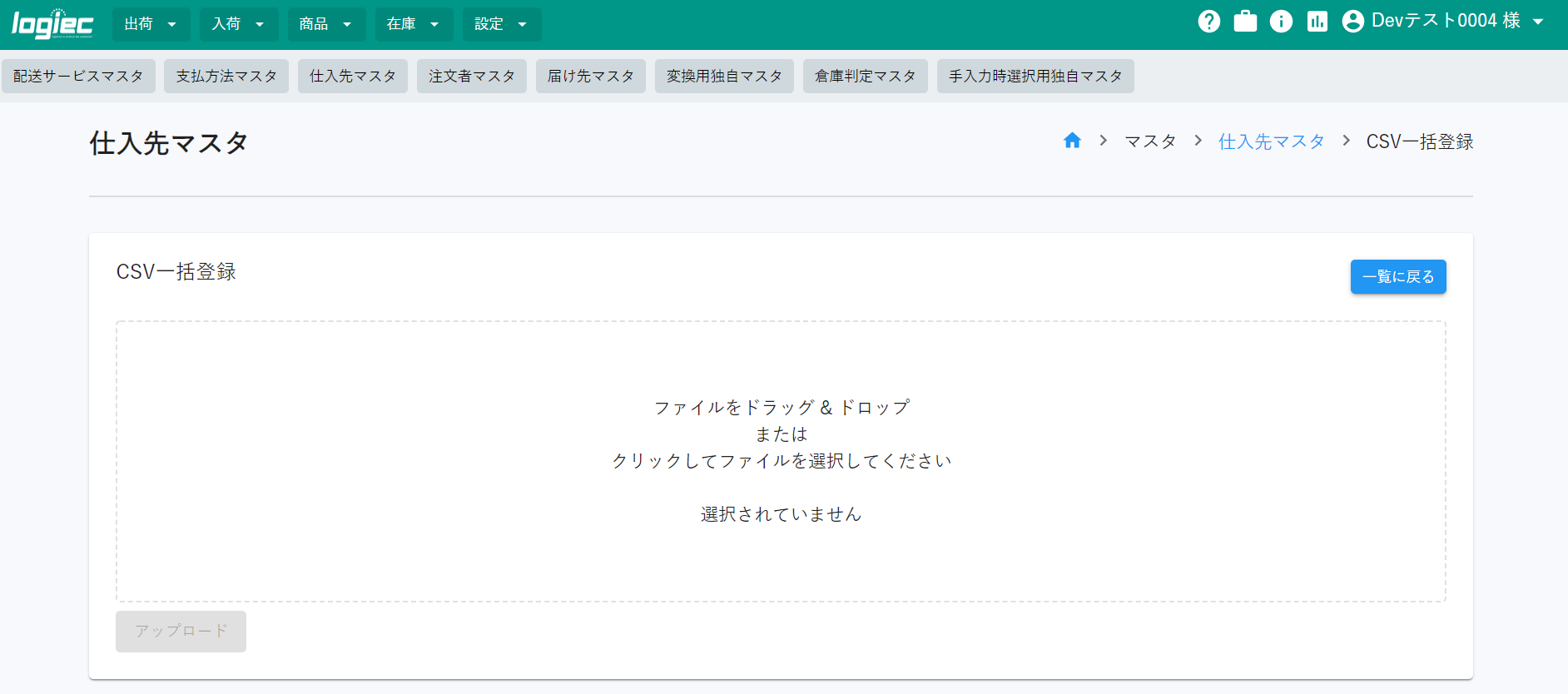Expand the 入荷 dropdown menu
The width and height of the screenshot is (1568, 694).
(239, 24)
